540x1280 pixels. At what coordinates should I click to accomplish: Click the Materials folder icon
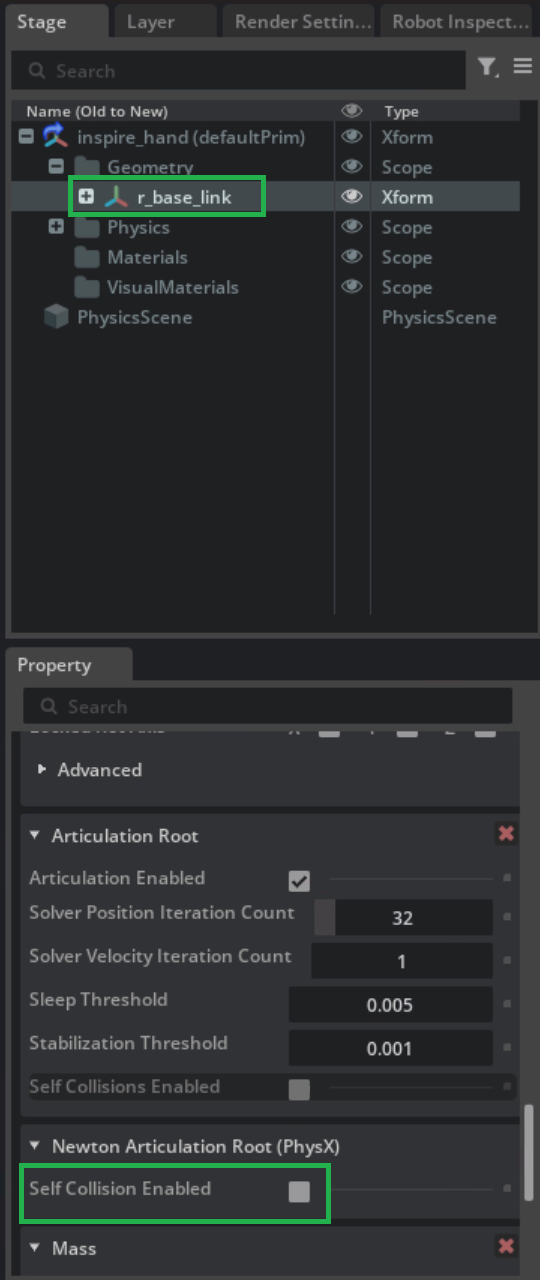[x=87, y=257]
